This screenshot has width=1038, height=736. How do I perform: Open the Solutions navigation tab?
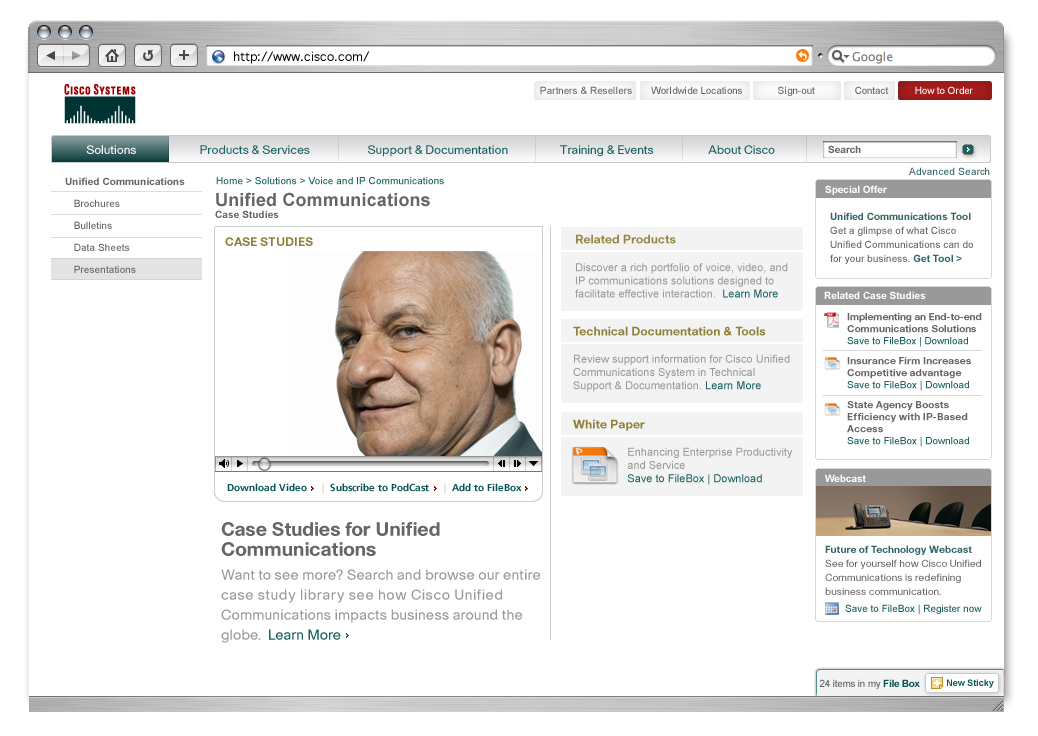(111, 150)
